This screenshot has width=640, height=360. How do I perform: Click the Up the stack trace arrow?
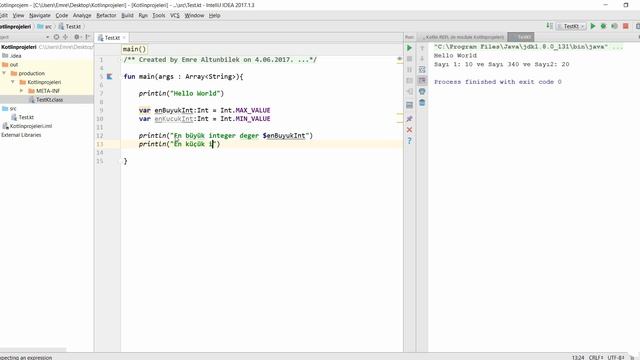(x=422, y=48)
